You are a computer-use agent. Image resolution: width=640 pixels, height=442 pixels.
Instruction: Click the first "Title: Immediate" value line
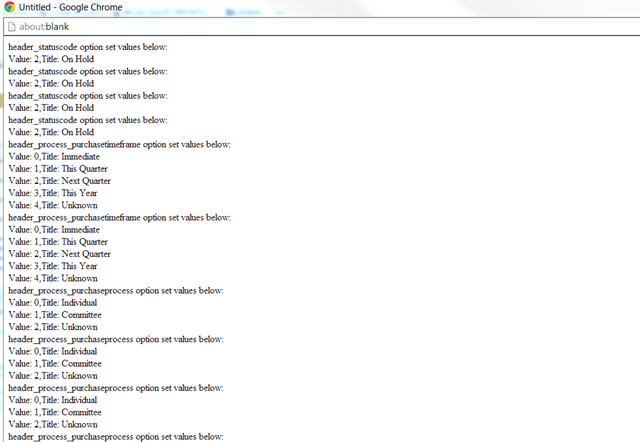coord(54,157)
